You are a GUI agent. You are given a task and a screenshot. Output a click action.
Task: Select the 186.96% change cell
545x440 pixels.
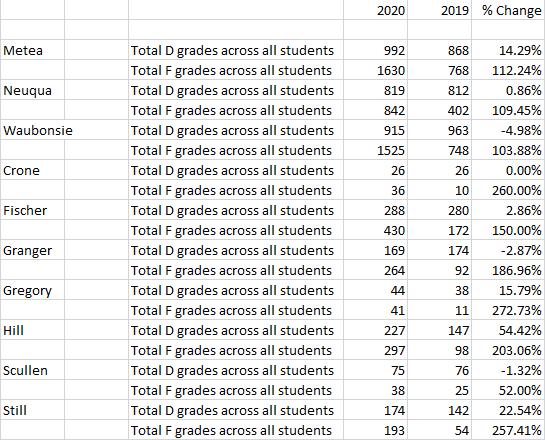(x=509, y=270)
